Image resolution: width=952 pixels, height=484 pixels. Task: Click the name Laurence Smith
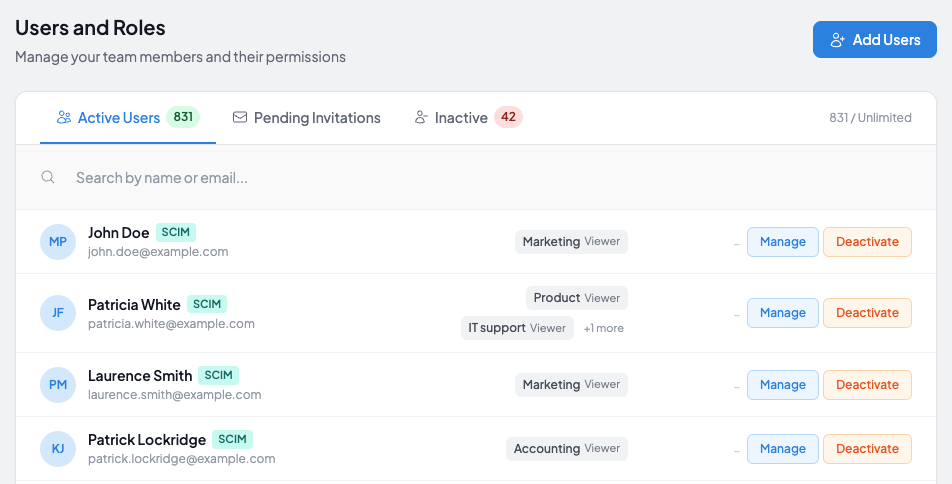point(140,376)
